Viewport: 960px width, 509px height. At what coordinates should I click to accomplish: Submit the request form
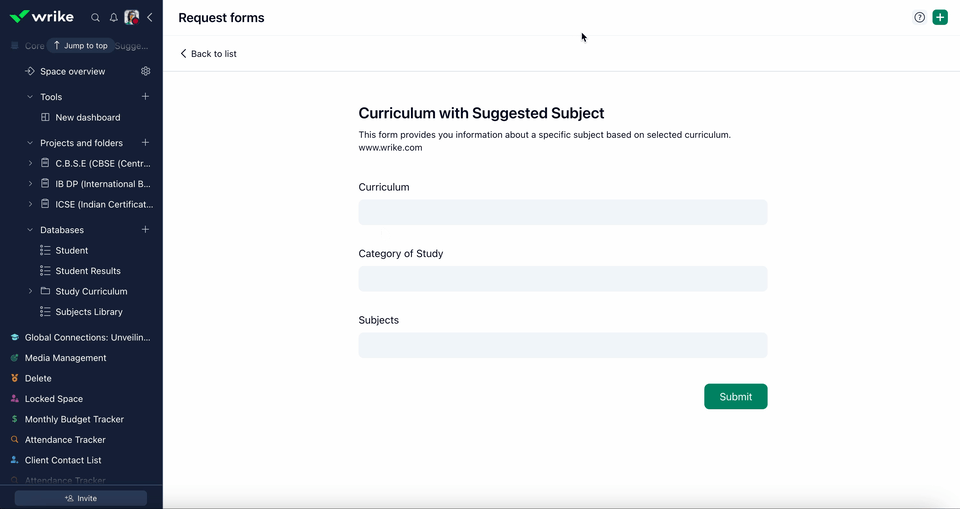pos(735,396)
